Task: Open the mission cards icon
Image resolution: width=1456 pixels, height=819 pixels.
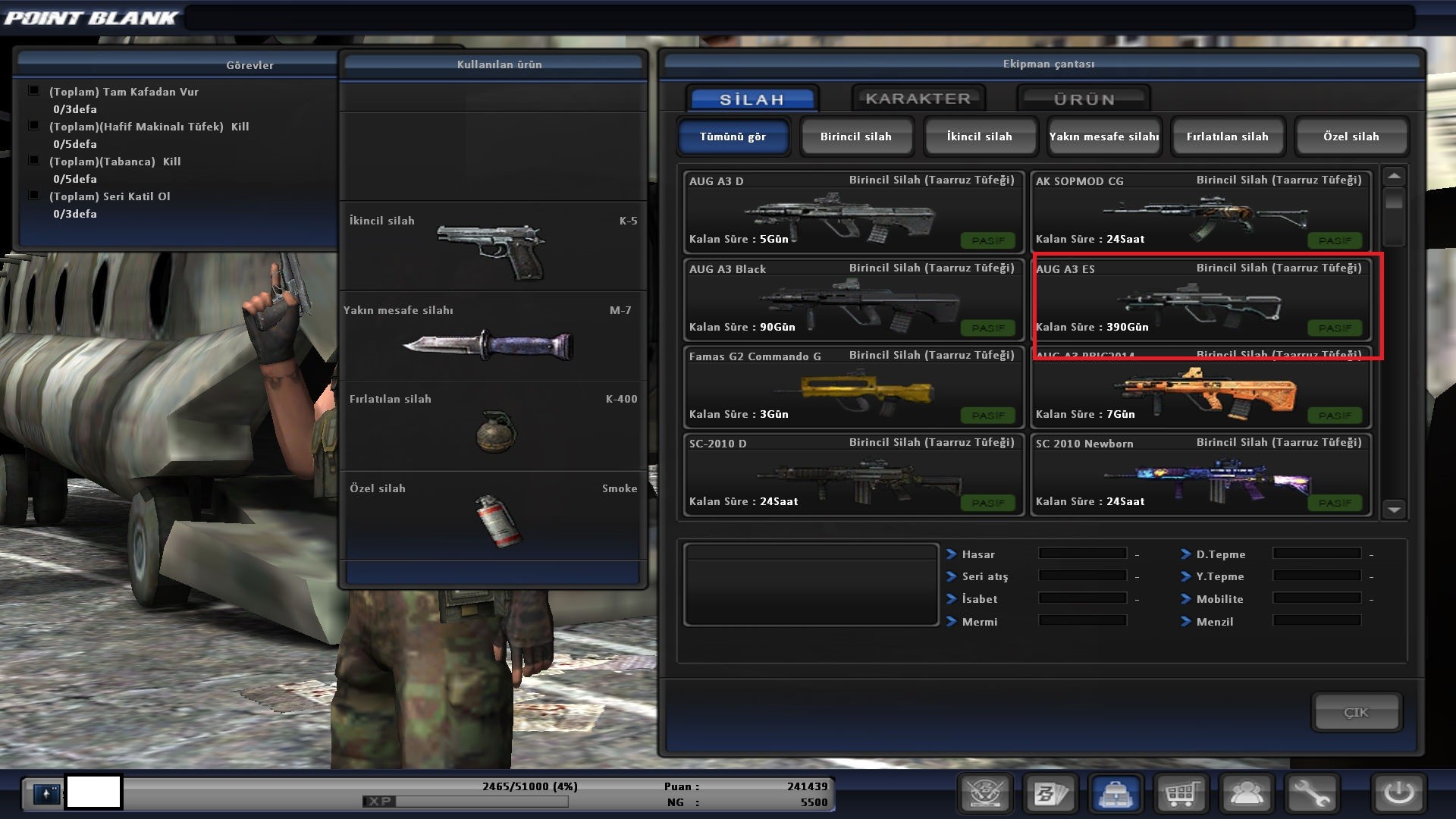Action: [x=1050, y=794]
